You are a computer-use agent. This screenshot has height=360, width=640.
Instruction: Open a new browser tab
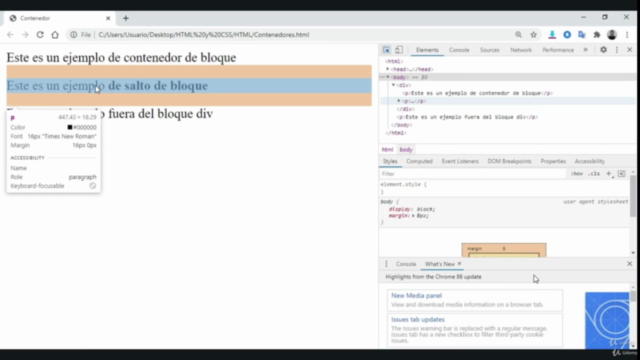(126, 18)
